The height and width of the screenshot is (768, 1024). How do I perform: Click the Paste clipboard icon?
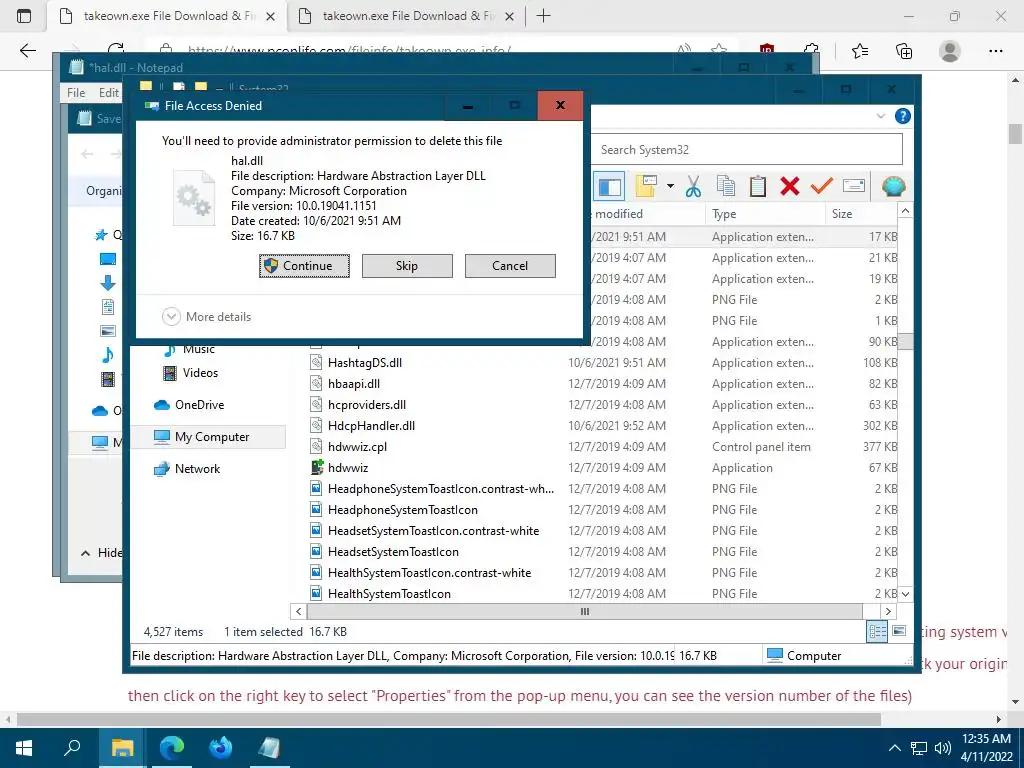[758, 187]
